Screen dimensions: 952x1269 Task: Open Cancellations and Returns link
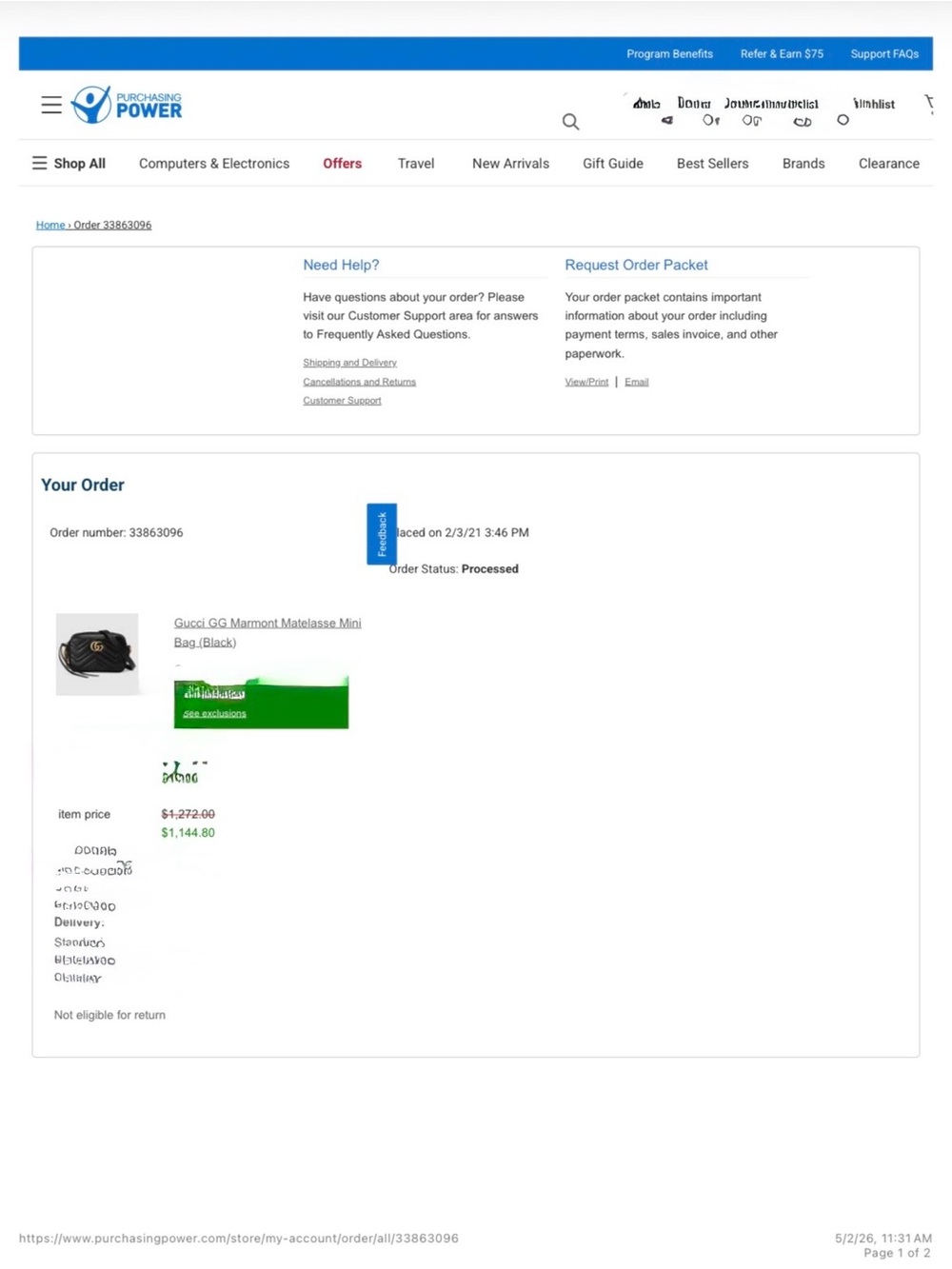click(x=359, y=382)
